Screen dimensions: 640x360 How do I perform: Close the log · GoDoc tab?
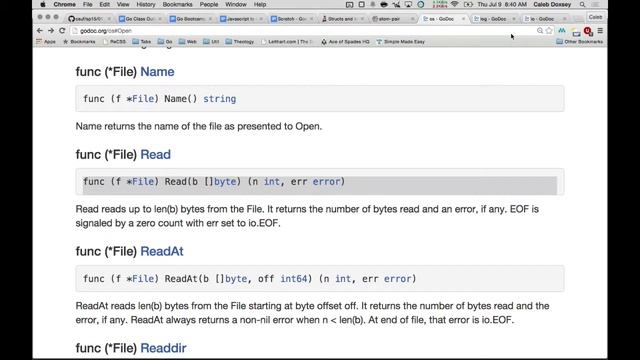(x=514, y=19)
